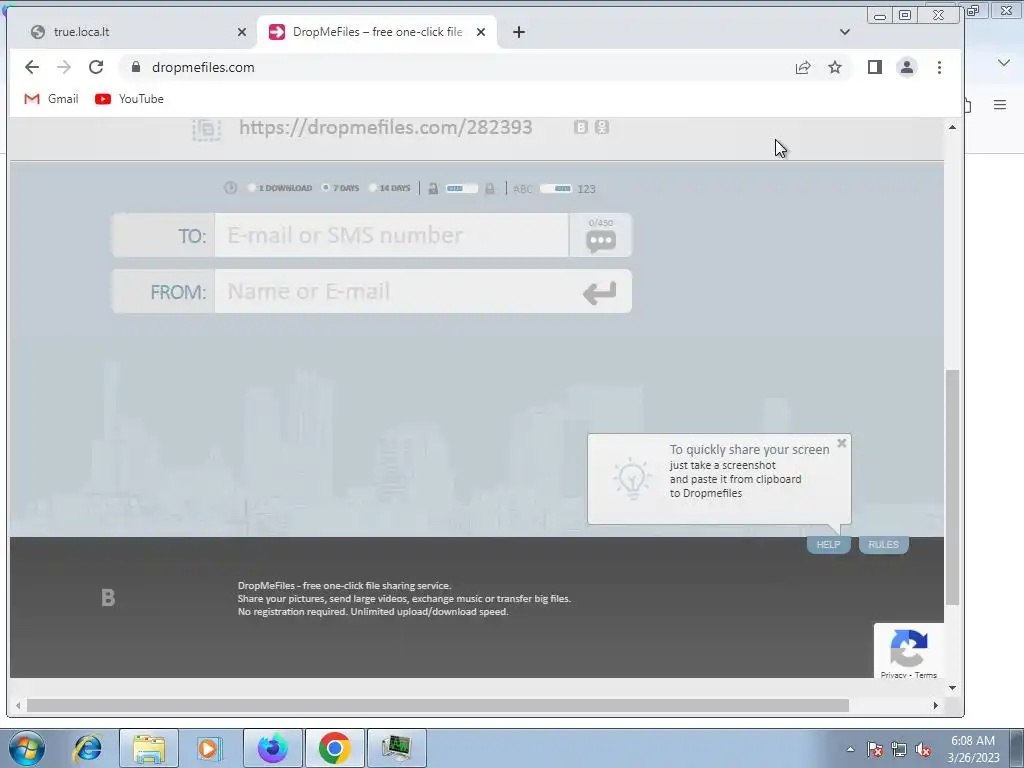Image resolution: width=1024 pixels, height=768 pixels.
Task: Share link via VK 'B' icon near URL
Action: [581, 127]
